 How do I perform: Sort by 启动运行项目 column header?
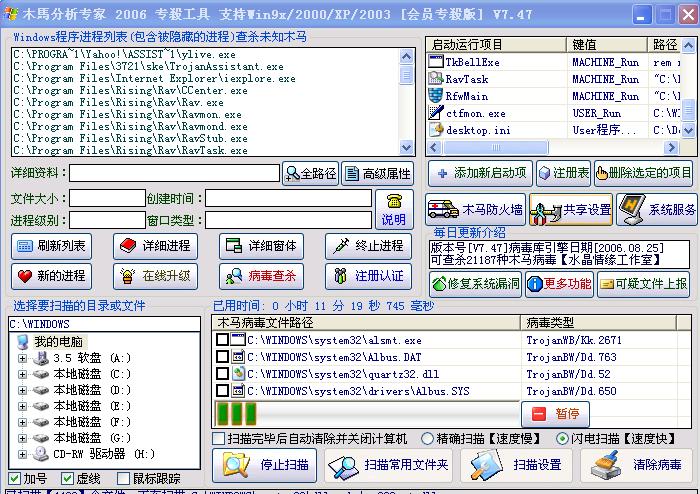point(496,45)
